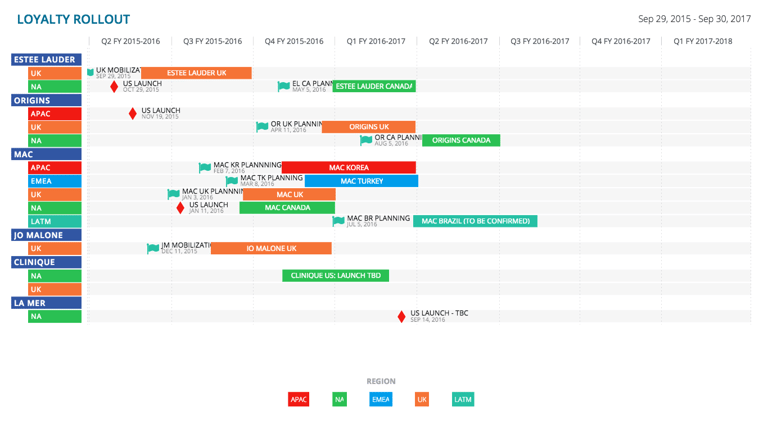Click the Origins US Launch diamond Nov 19
Viewport: 768px width, 430px height.
coord(133,114)
